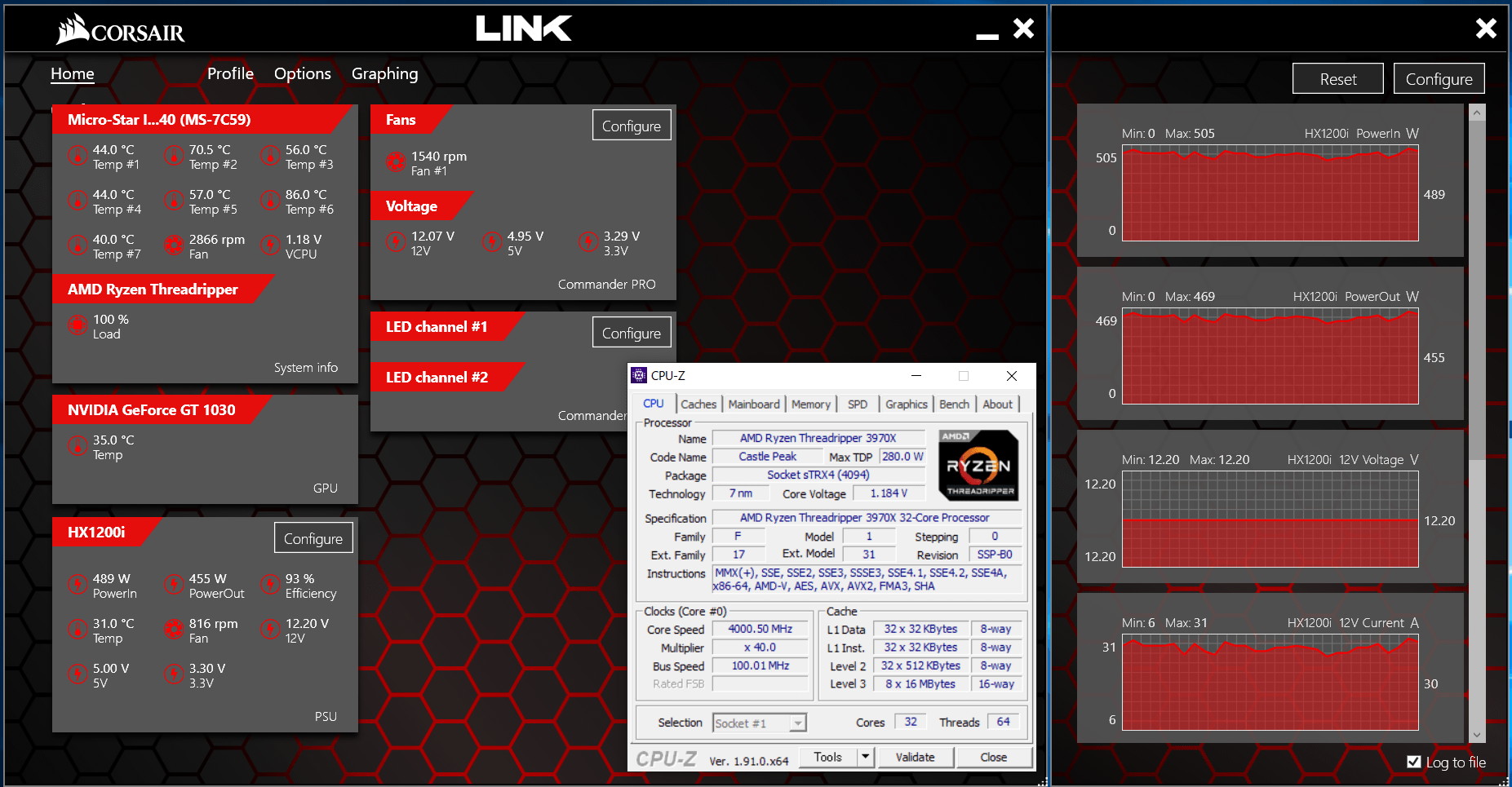Expand the Tools dropdown arrow in CPU-Z

coord(865,758)
